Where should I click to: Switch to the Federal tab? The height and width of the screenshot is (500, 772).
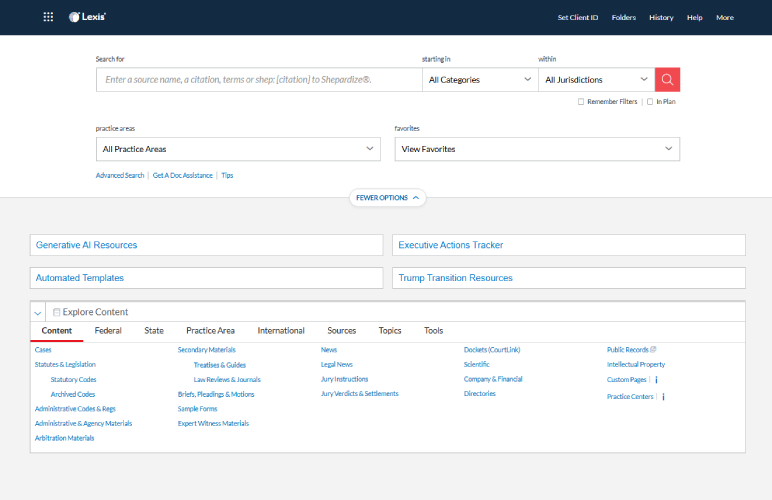[108, 331]
